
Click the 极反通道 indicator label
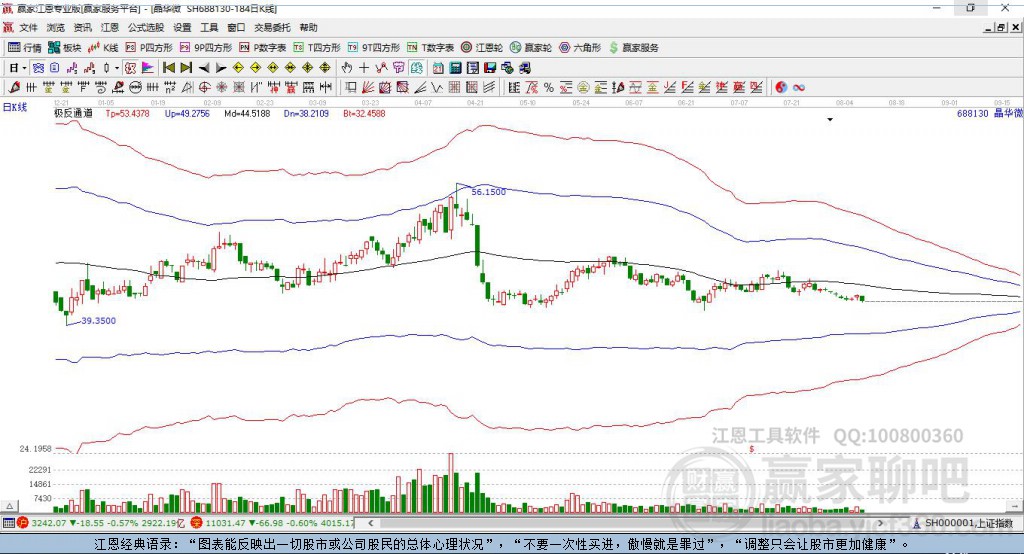click(73, 113)
